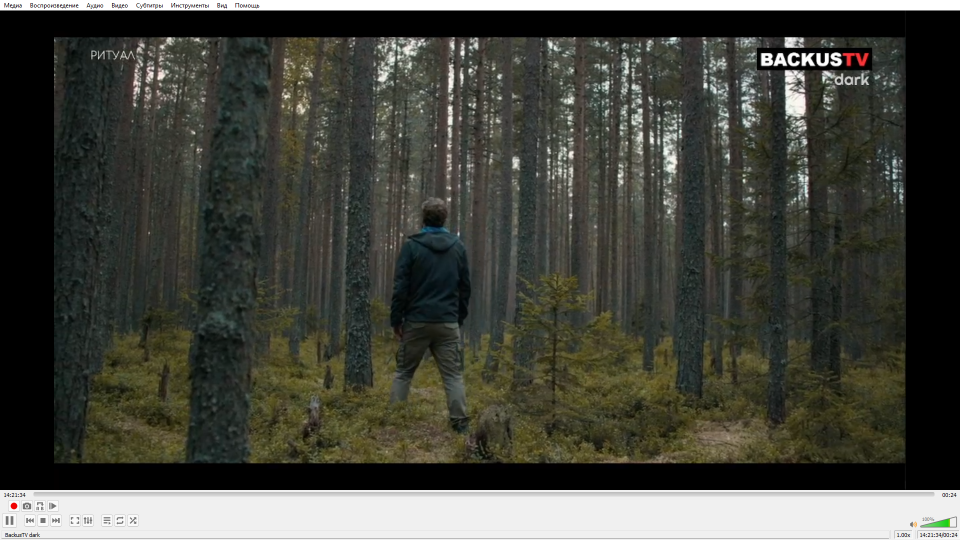This screenshot has width=960, height=540.
Task: Show the playlist panel
Action: pos(107,520)
